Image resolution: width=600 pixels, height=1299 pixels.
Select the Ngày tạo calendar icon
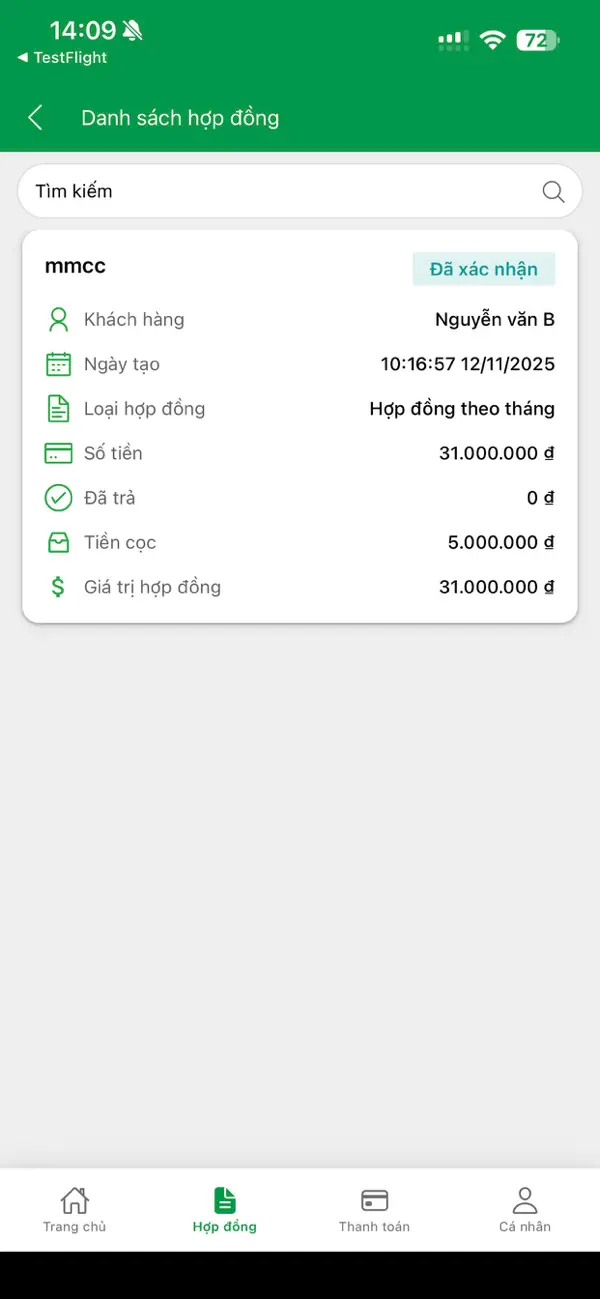pos(59,364)
